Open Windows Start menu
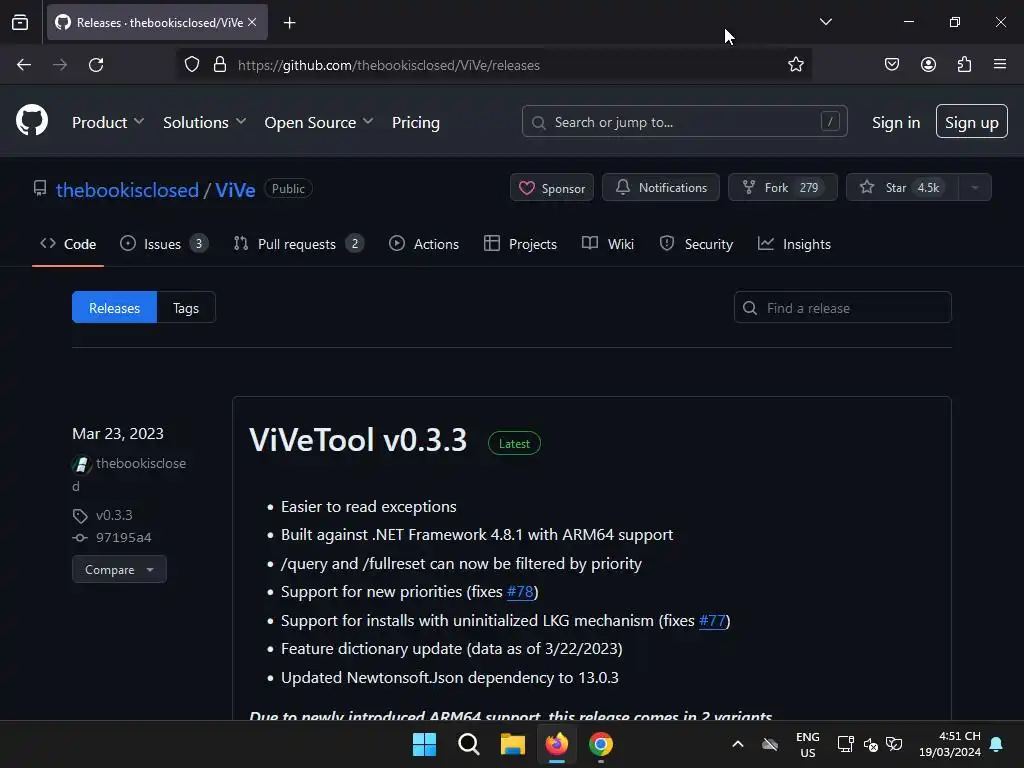1024x768 pixels. click(x=424, y=744)
